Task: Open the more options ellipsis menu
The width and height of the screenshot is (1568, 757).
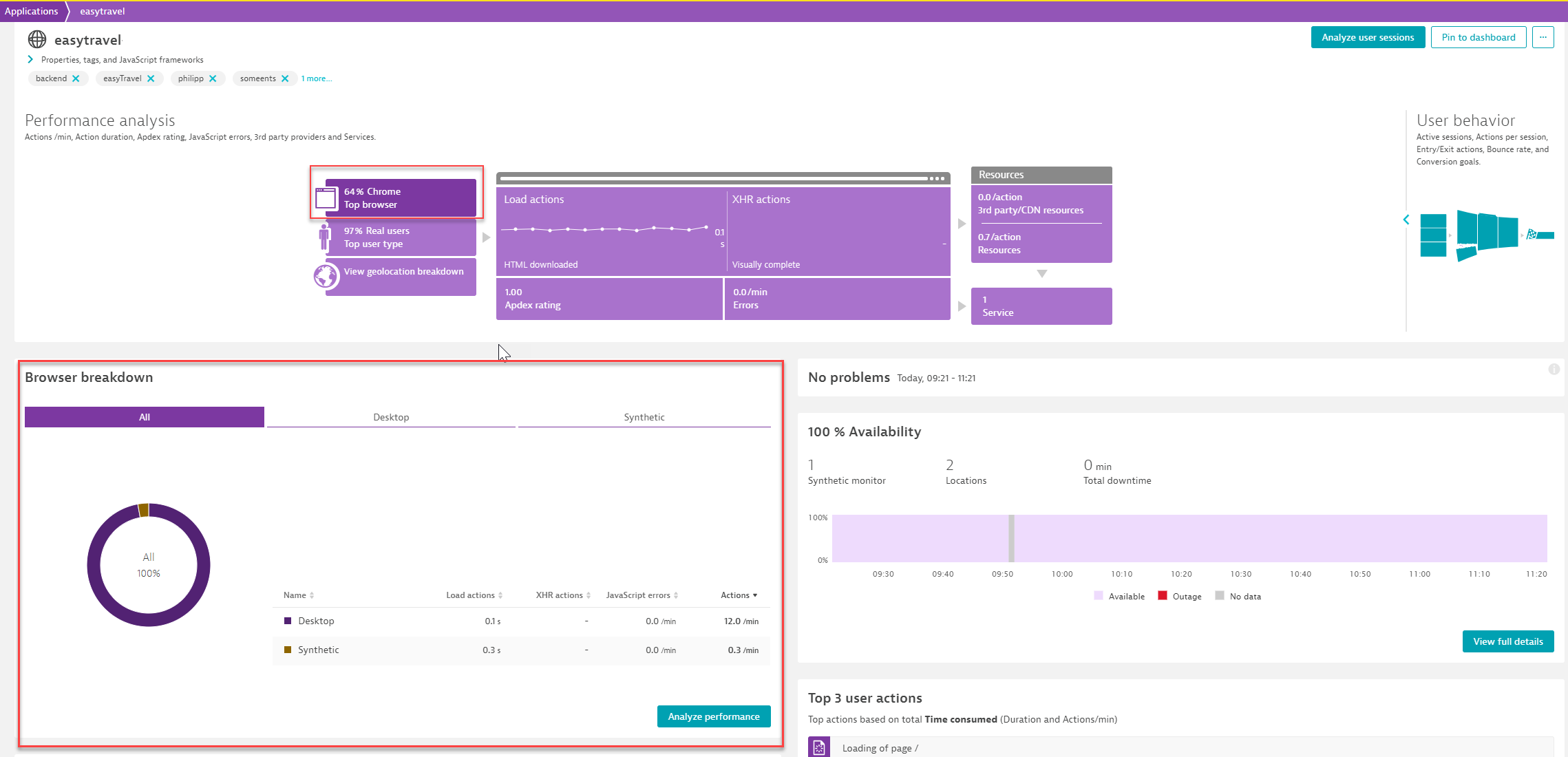Action: click(x=1543, y=37)
